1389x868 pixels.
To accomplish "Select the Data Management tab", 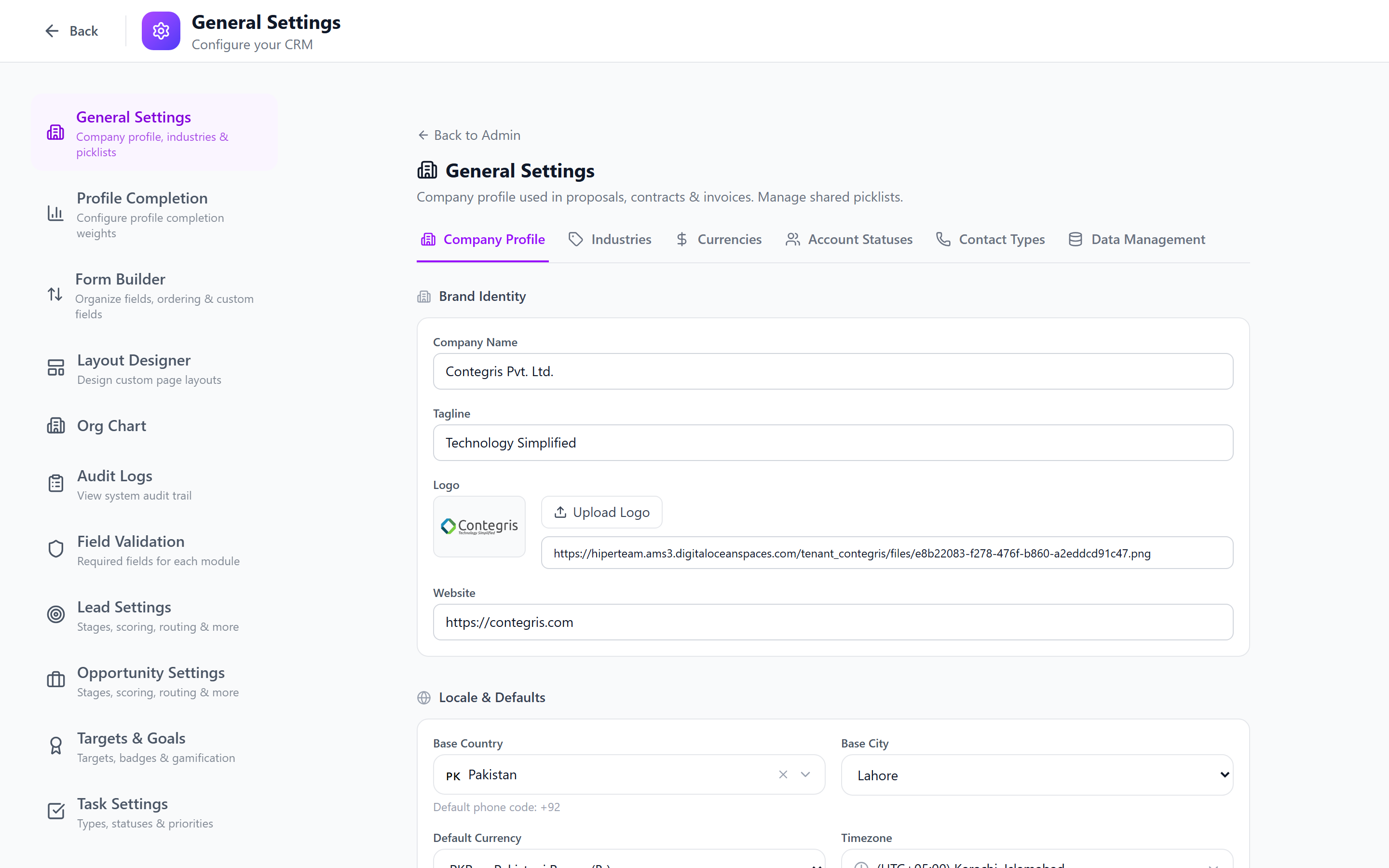I will [x=1136, y=239].
